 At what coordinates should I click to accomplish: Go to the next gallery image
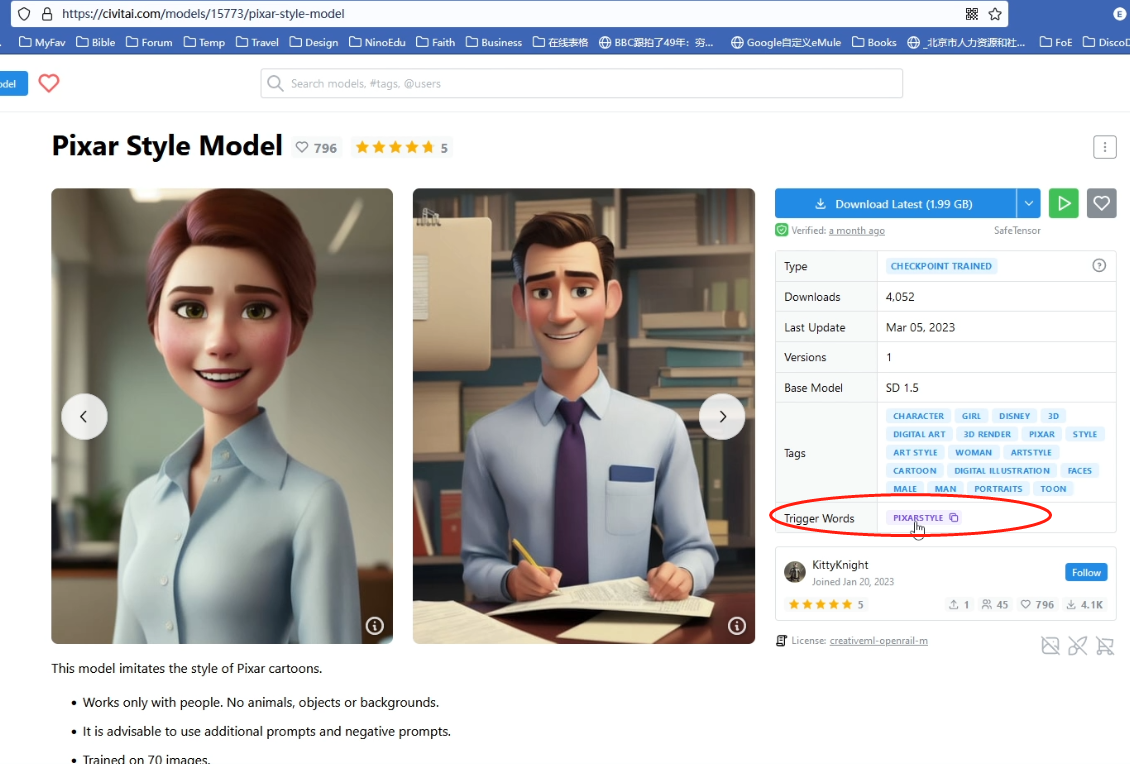pos(722,416)
